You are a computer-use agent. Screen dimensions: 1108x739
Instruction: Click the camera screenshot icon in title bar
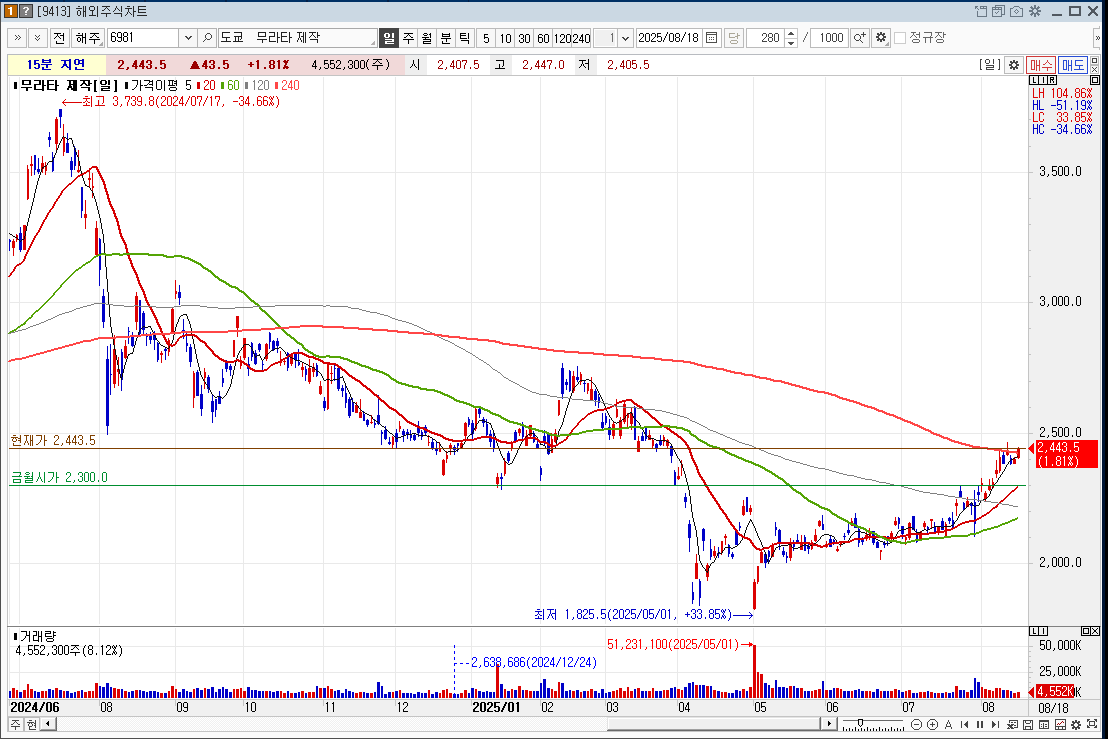point(1016,11)
